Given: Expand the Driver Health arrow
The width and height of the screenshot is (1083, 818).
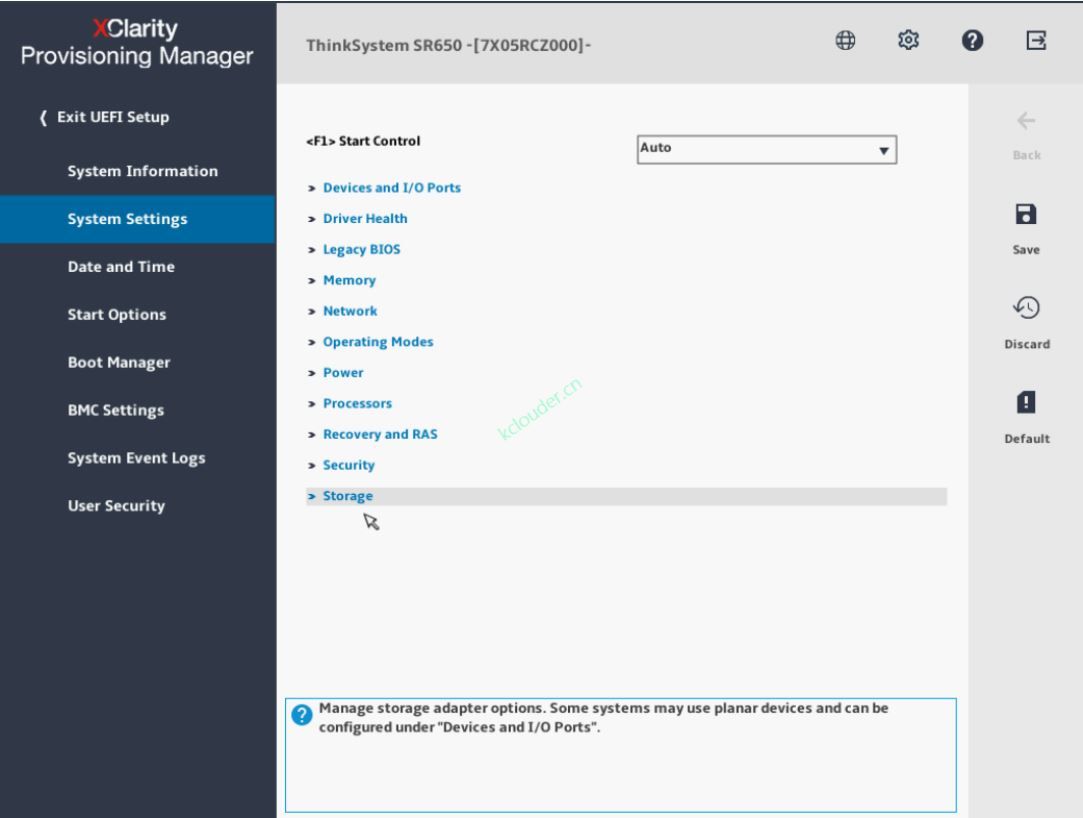Looking at the screenshot, I should pyautogui.click(x=312, y=219).
